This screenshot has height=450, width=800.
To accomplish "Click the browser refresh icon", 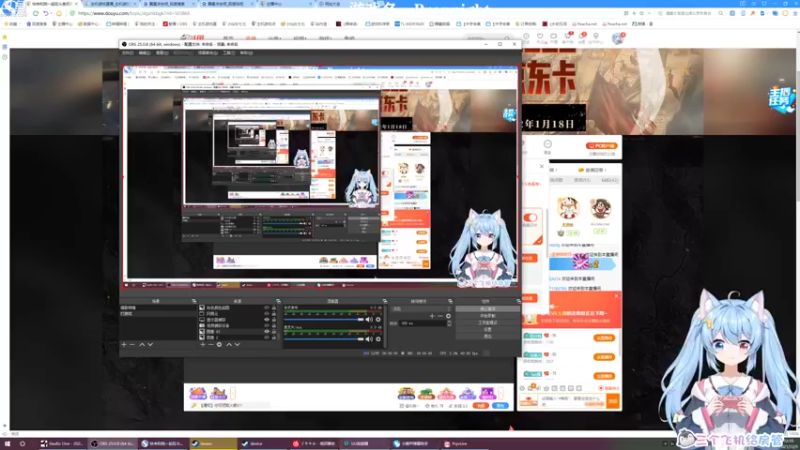I will click(x=36, y=13).
